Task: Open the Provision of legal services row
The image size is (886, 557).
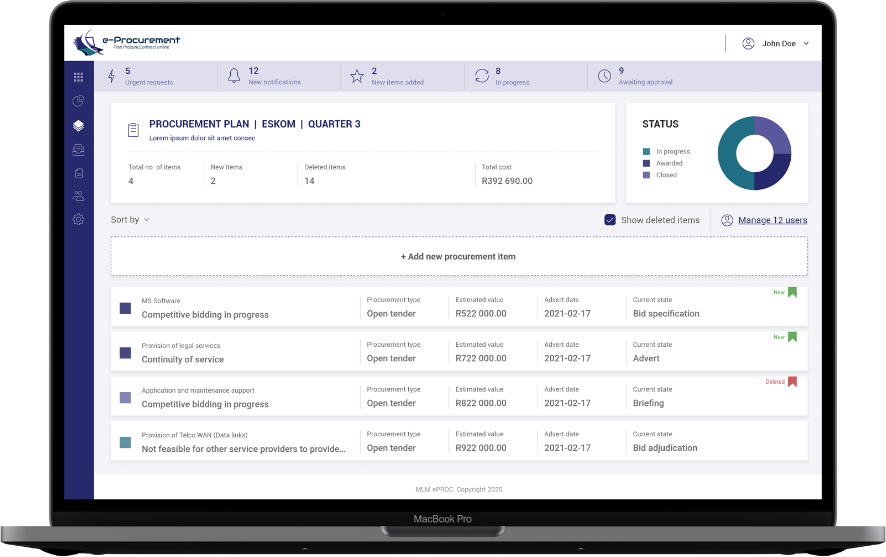Action: point(240,353)
